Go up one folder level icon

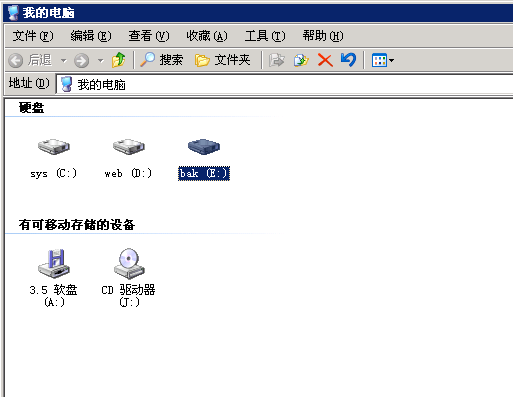click(x=118, y=60)
